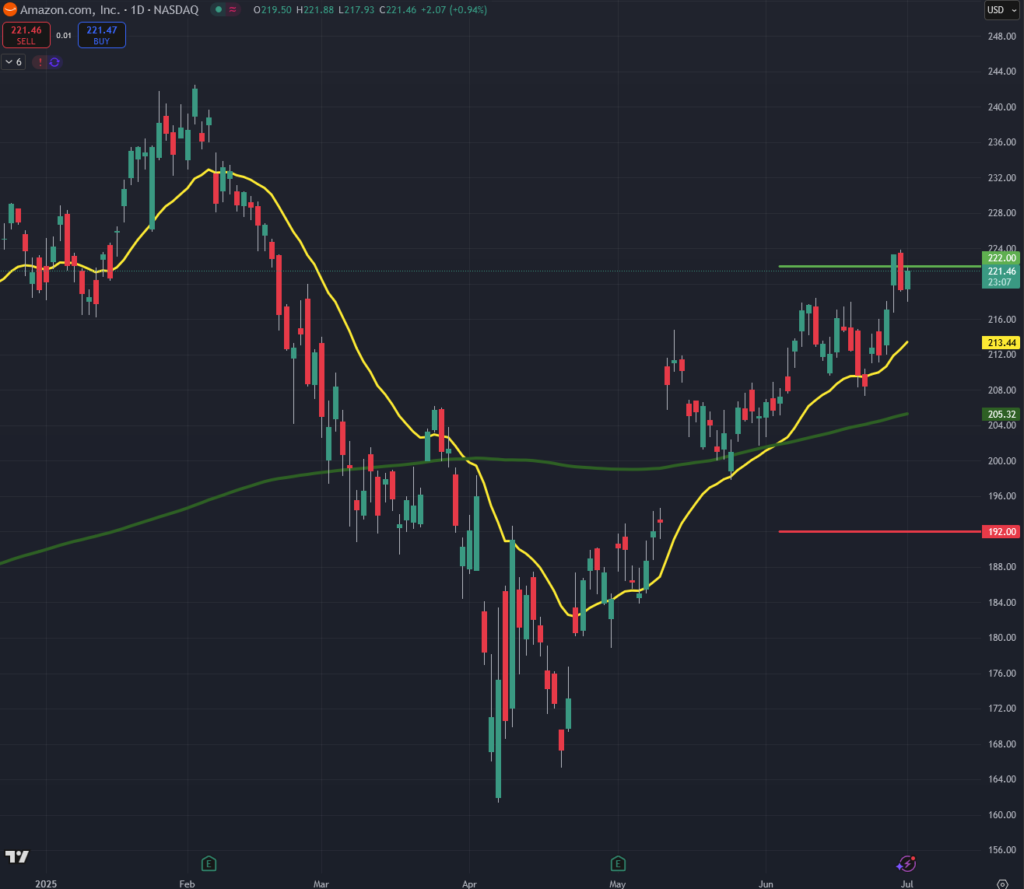1024x889 pixels.
Task: Click the low value L217.93
Action: coord(357,10)
